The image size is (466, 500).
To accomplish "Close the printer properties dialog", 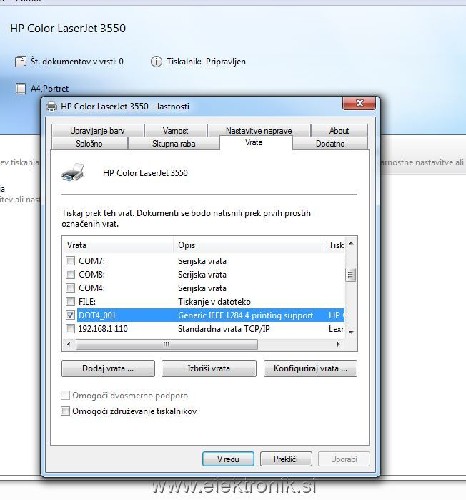I will coord(359,103).
